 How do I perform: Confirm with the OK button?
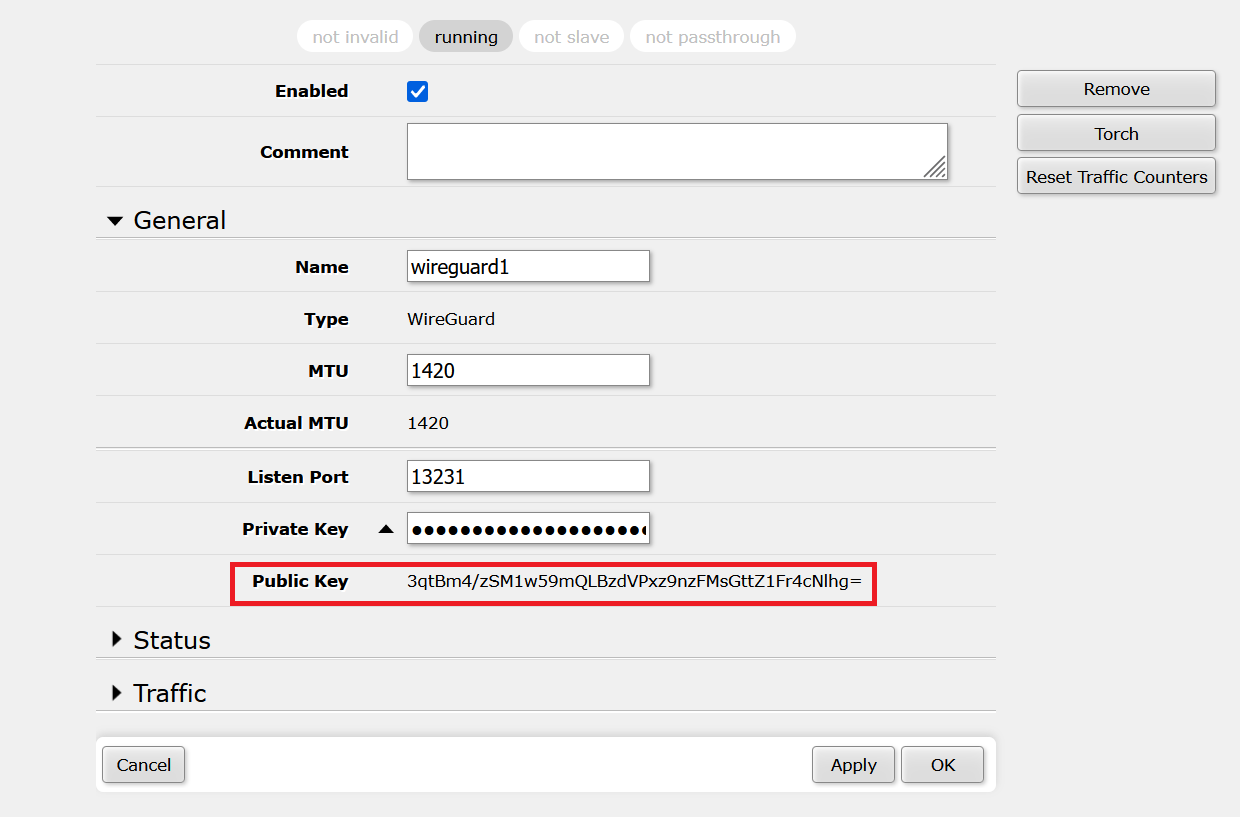click(x=942, y=765)
